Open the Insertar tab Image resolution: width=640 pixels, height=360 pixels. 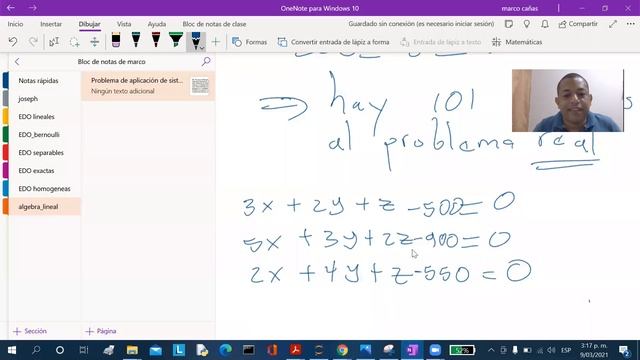51,24
